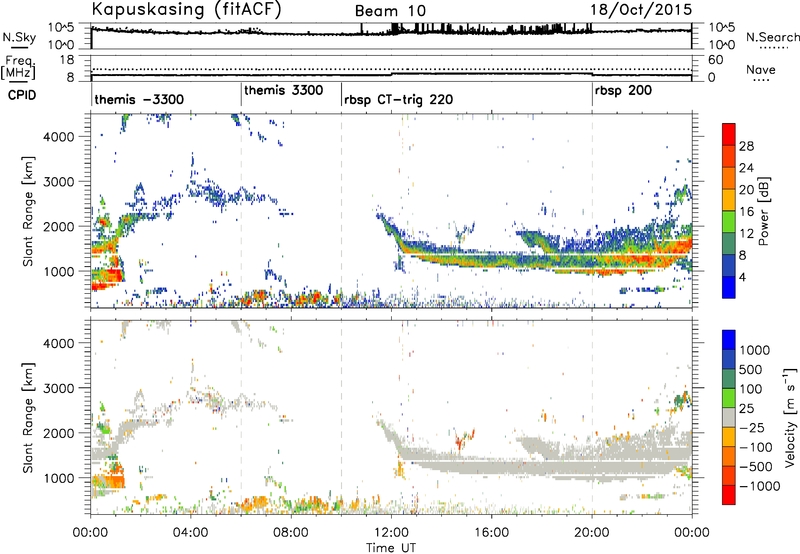Click the 'Slant Range [km]' label of the velocity panel
Viewport: 800px width, 554px height.
click(x=28, y=418)
